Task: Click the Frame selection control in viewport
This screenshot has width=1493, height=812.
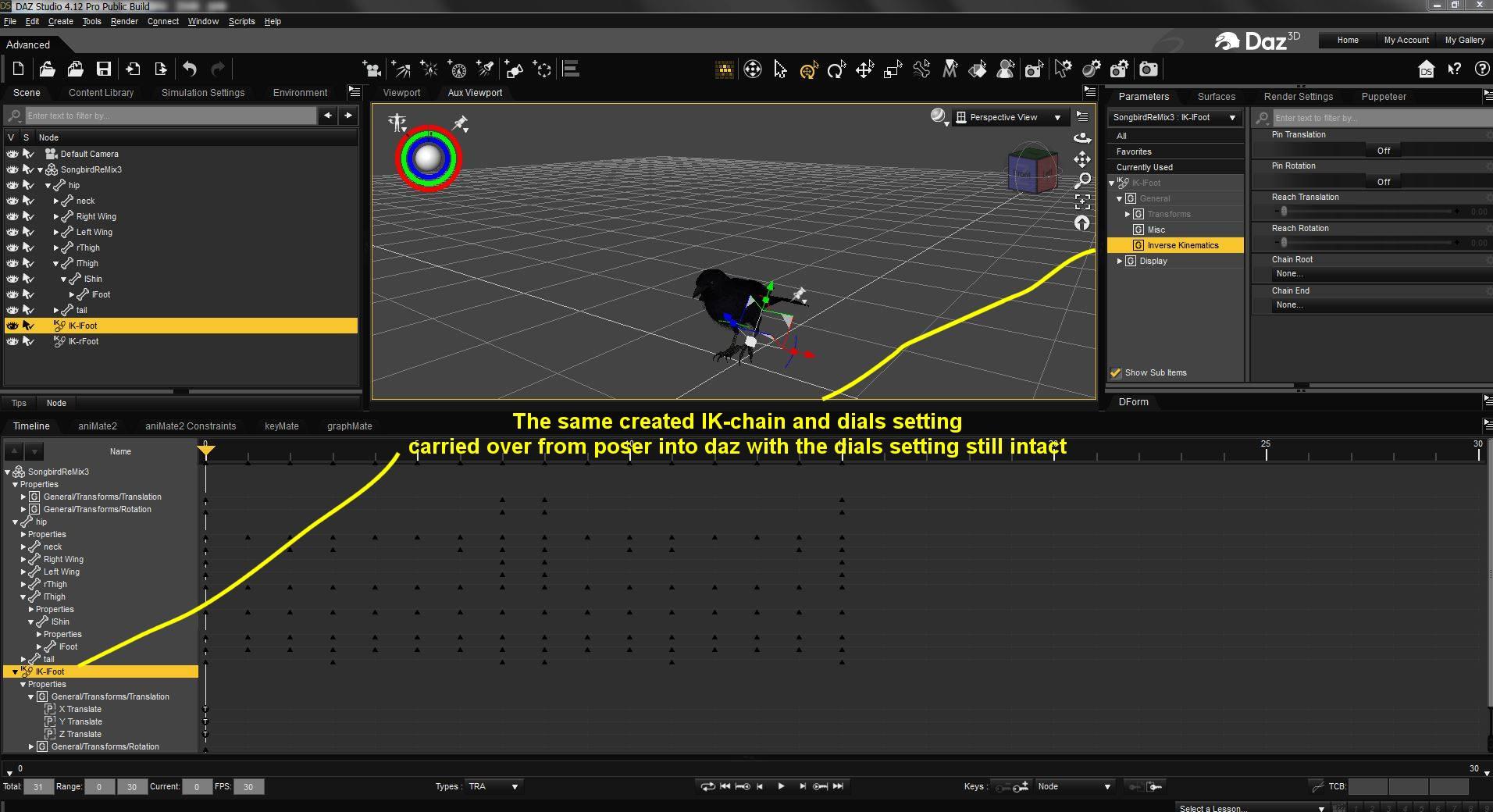Action: (1082, 201)
